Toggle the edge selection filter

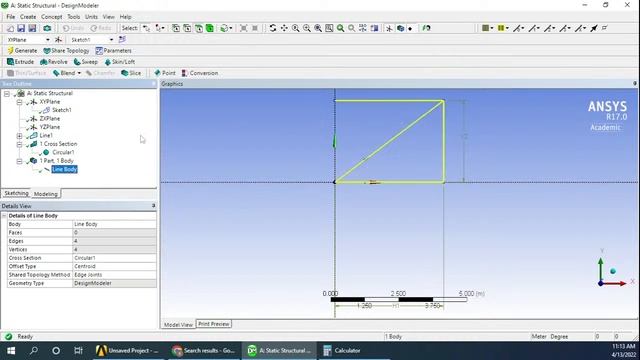tap(187, 28)
